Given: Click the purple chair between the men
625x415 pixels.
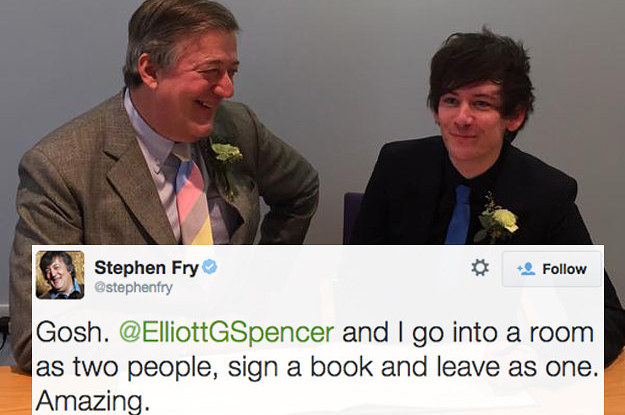Looking at the screenshot, I should click(x=353, y=218).
